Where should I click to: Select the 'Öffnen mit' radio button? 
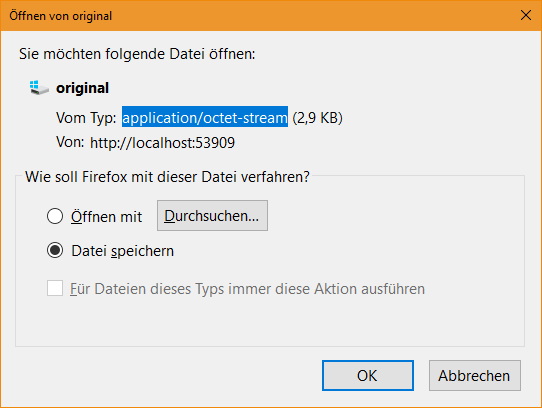click(55, 216)
